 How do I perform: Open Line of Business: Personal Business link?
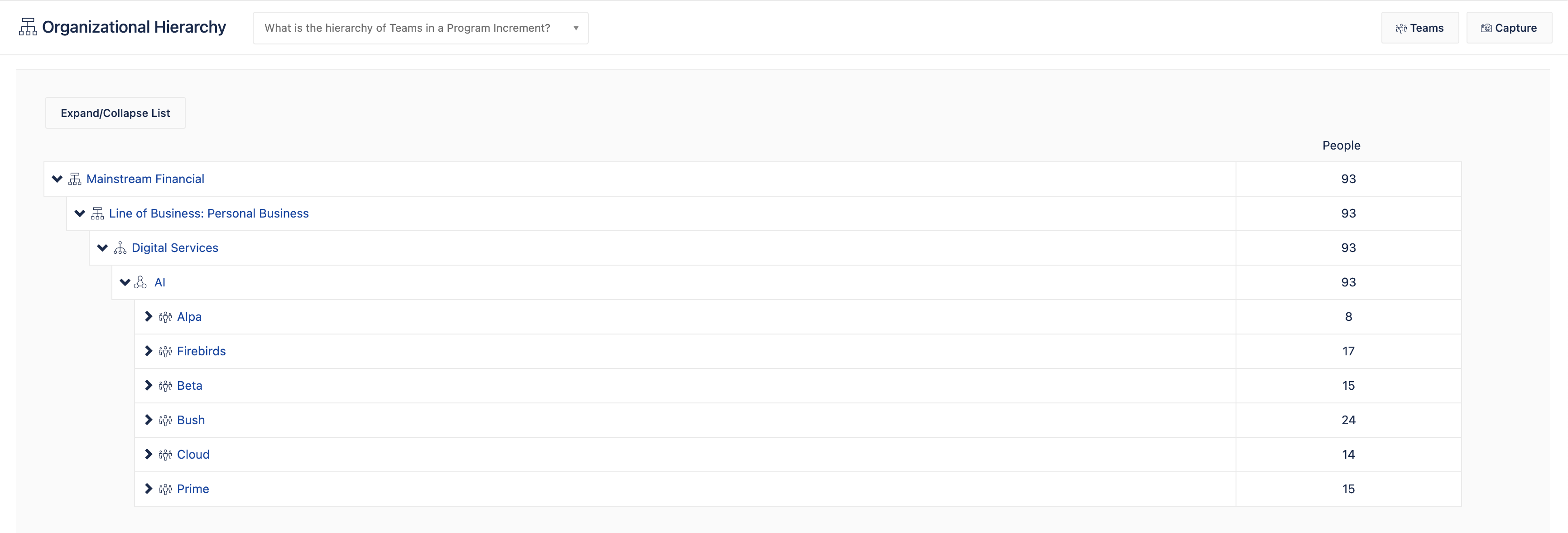209,214
